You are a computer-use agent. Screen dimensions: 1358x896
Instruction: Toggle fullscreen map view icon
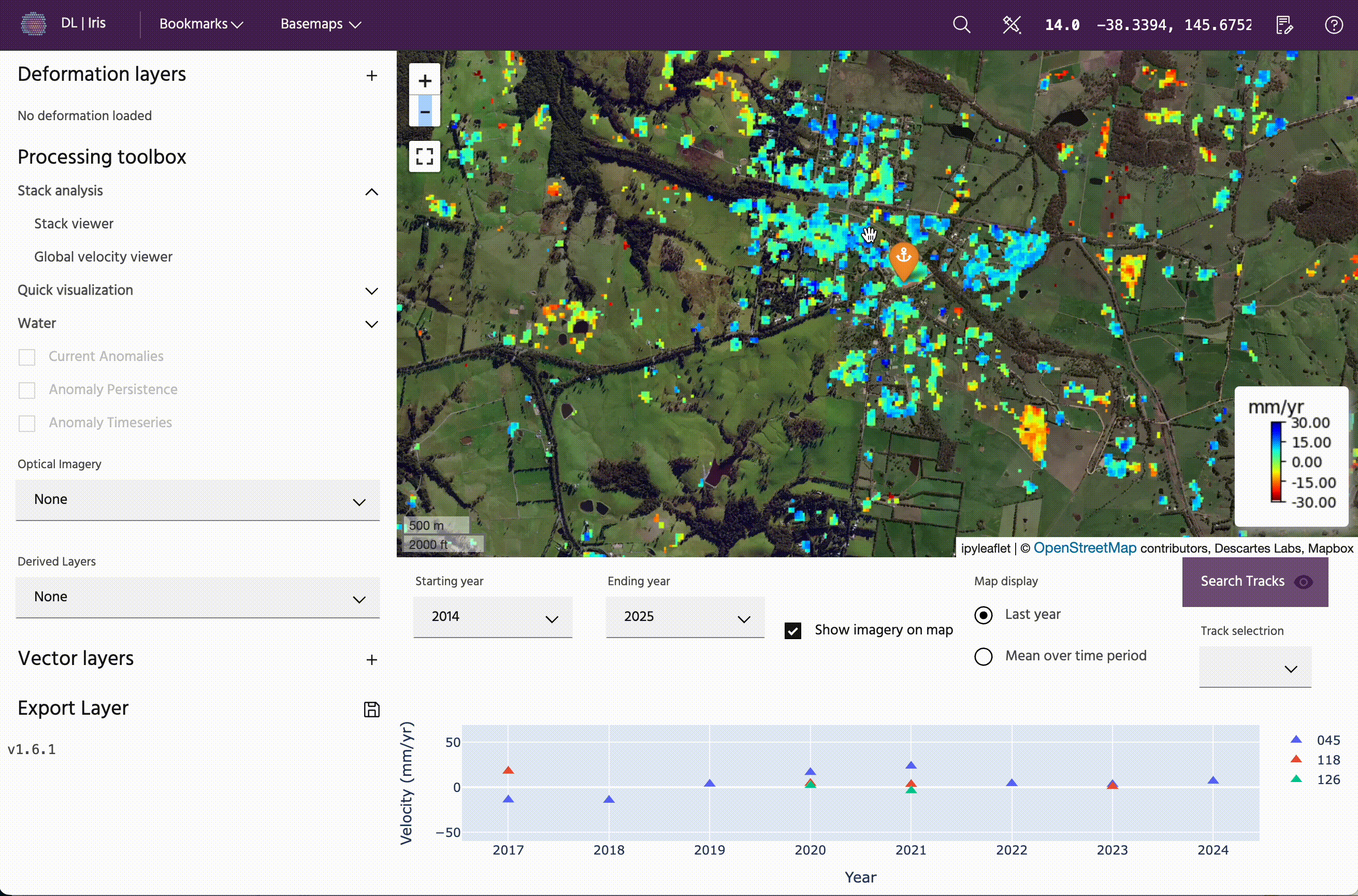(425, 156)
